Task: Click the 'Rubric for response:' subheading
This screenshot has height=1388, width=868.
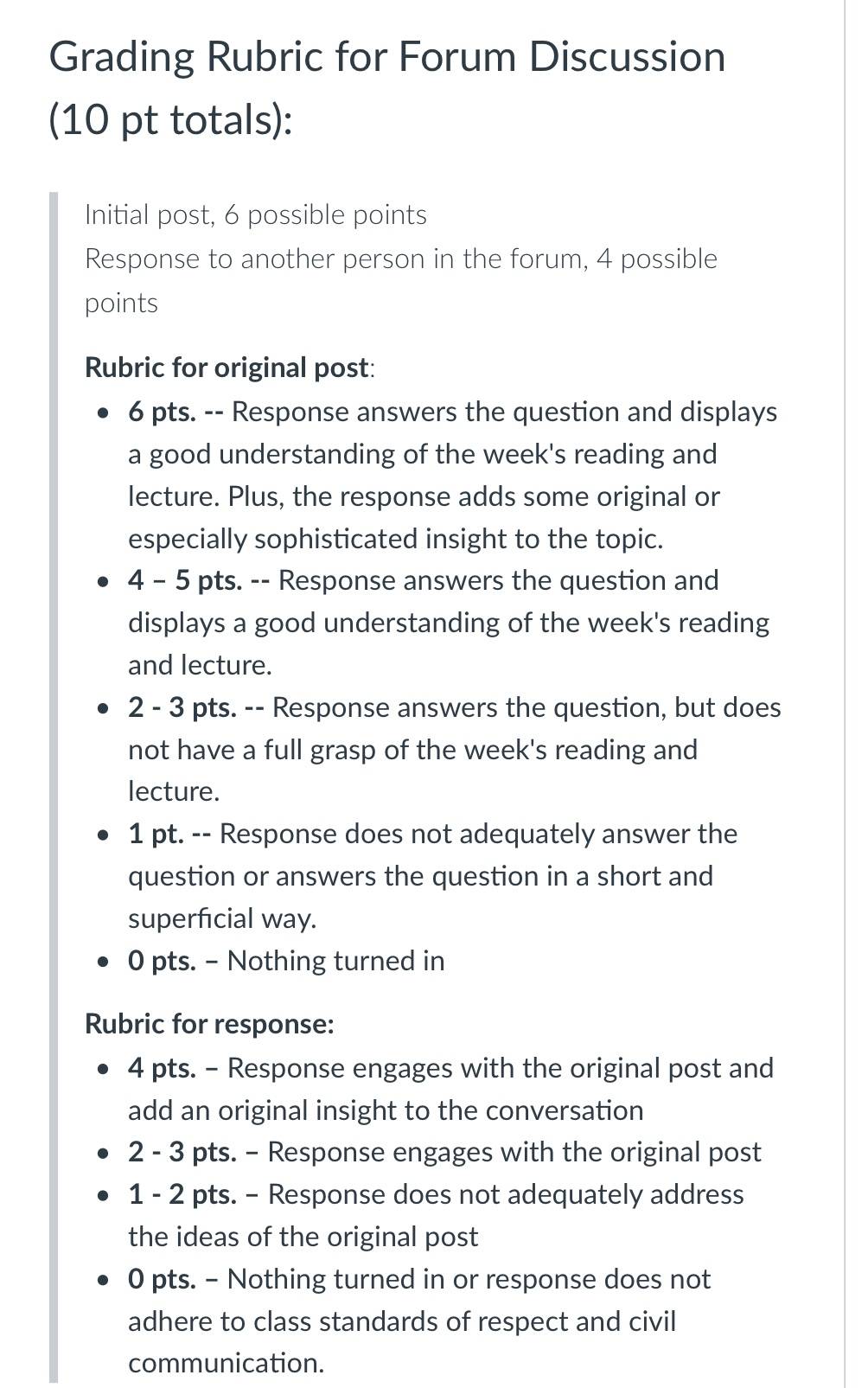Action: coord(209,1024)
